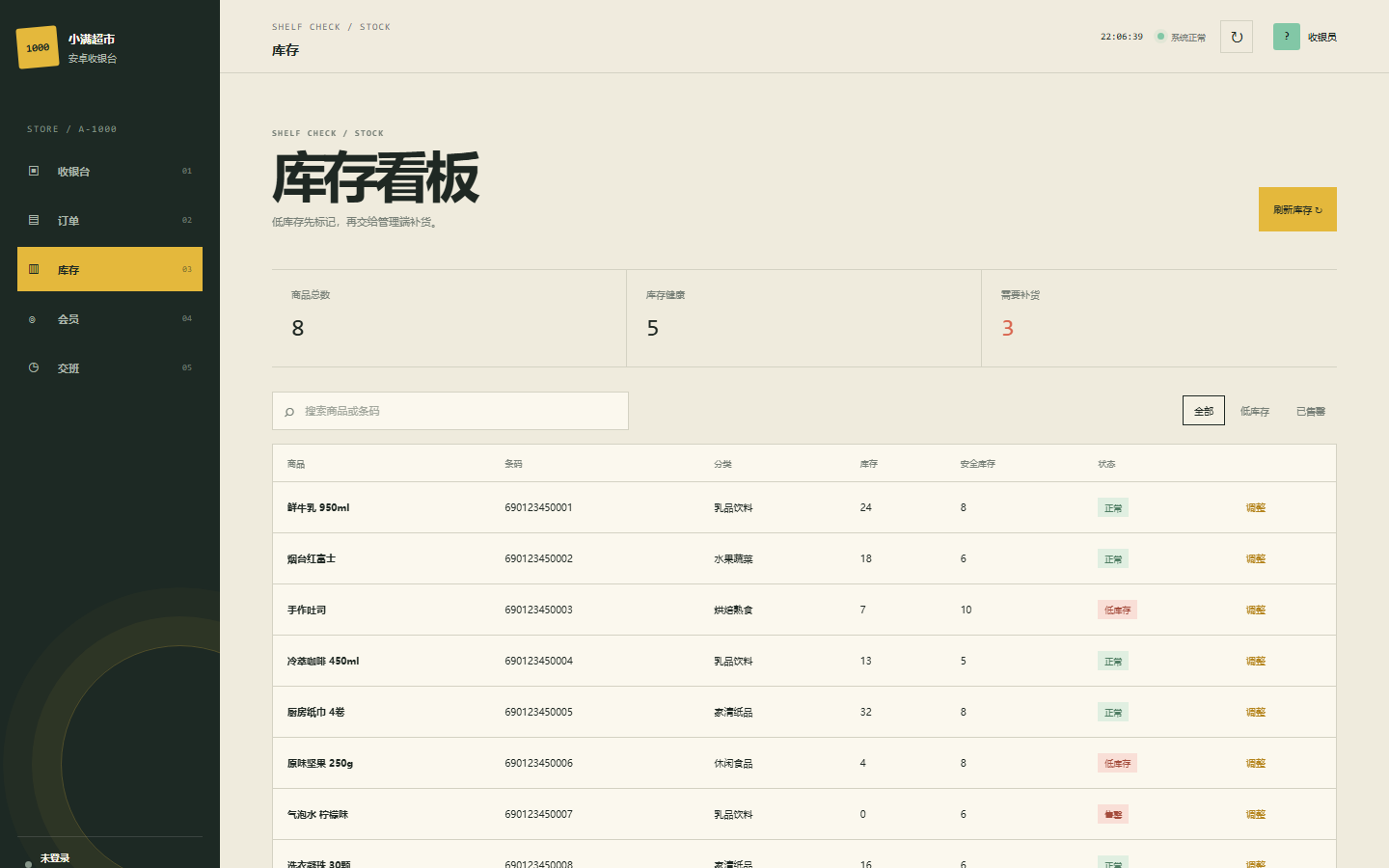Open the 收银台 menu item
The height and width of the screenshot is (868, 1389).
[x=110, y=171]
